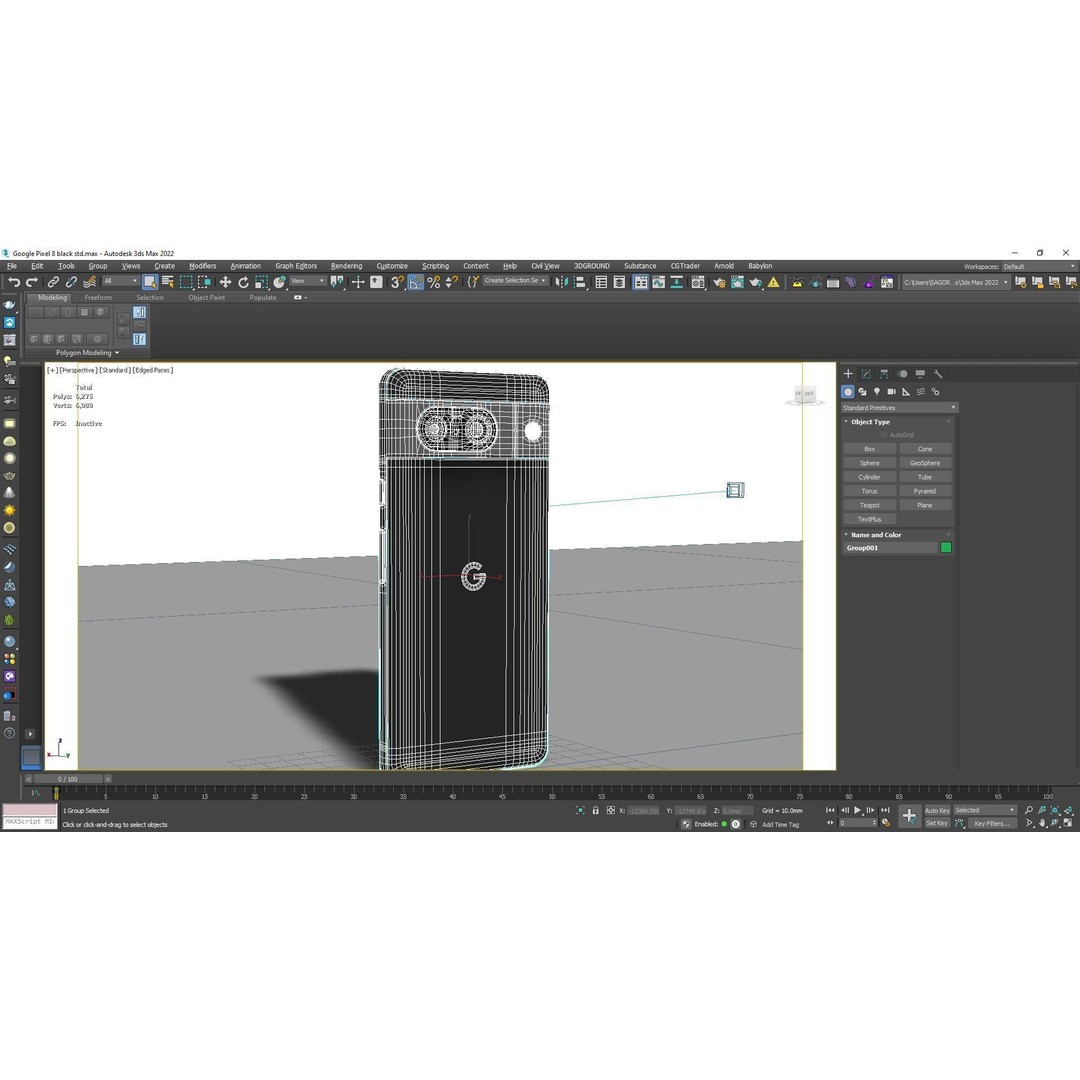Activate the Select Object tool
This screenshot has width=1080, height=1080.
click(149, 282)
